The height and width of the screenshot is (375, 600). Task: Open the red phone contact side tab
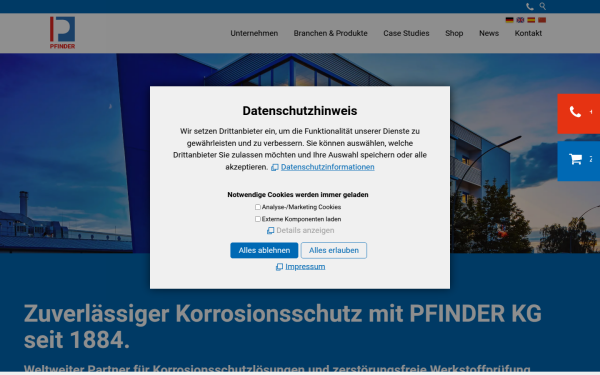pyautogui.click(x=579, y=114)
